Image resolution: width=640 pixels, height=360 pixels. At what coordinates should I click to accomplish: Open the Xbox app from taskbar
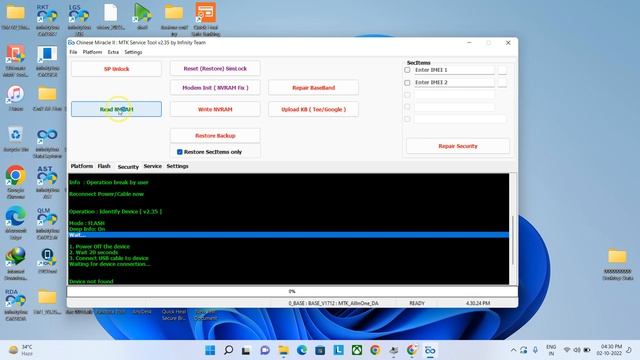pos(357,350)
